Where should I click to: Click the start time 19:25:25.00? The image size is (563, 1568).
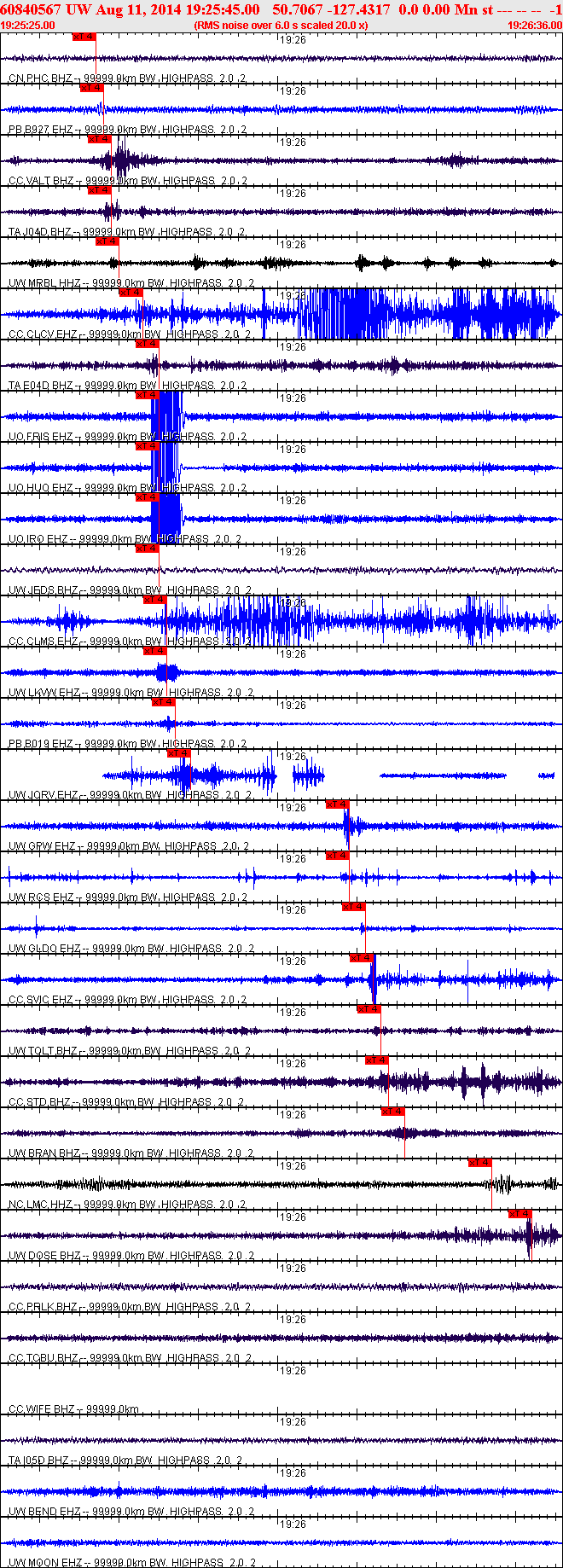click(28, 26)
